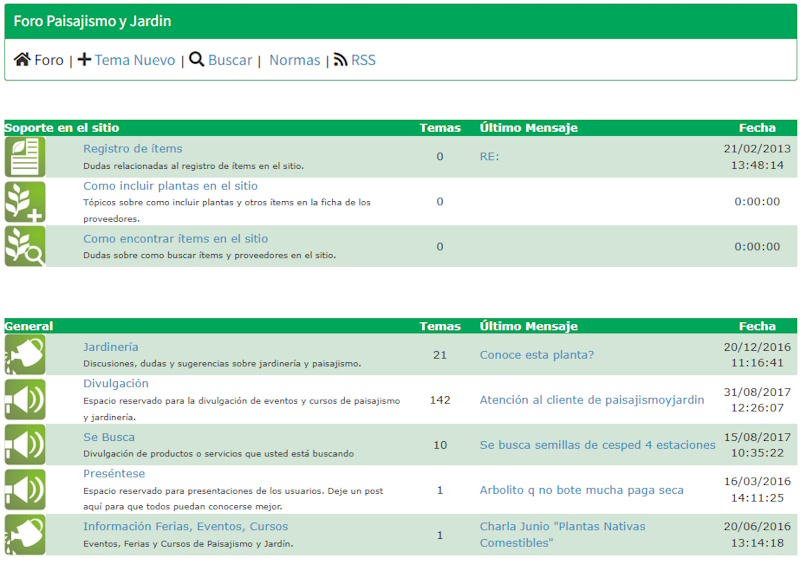Image resolution: width=800 pixels, height=571 pixels.
Task: Open 'Arbolito q no bote mucha paga seca'
Action: pos(582,490)
